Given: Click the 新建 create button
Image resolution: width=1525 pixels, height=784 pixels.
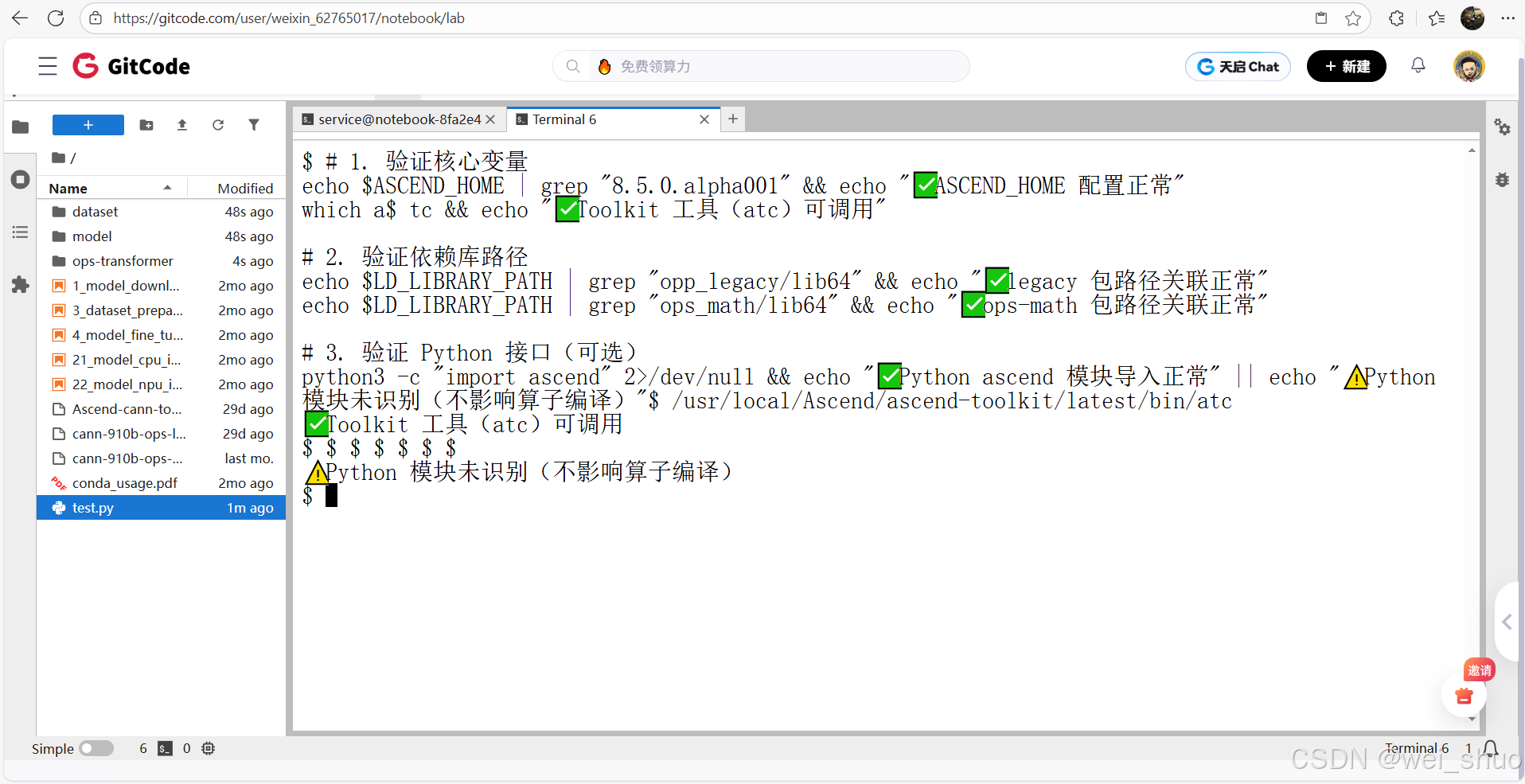Looking at the screenshot, I should [x=1347, y=66].
